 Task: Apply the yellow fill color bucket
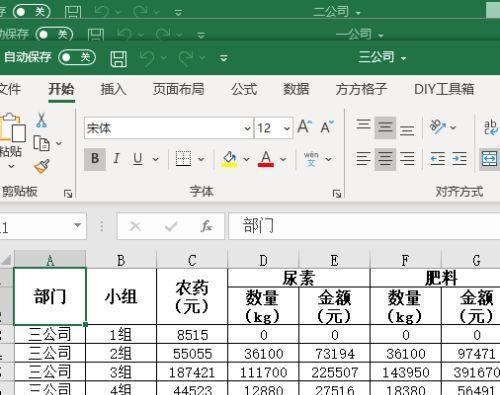pyautogui.click(x=229, y=159)
